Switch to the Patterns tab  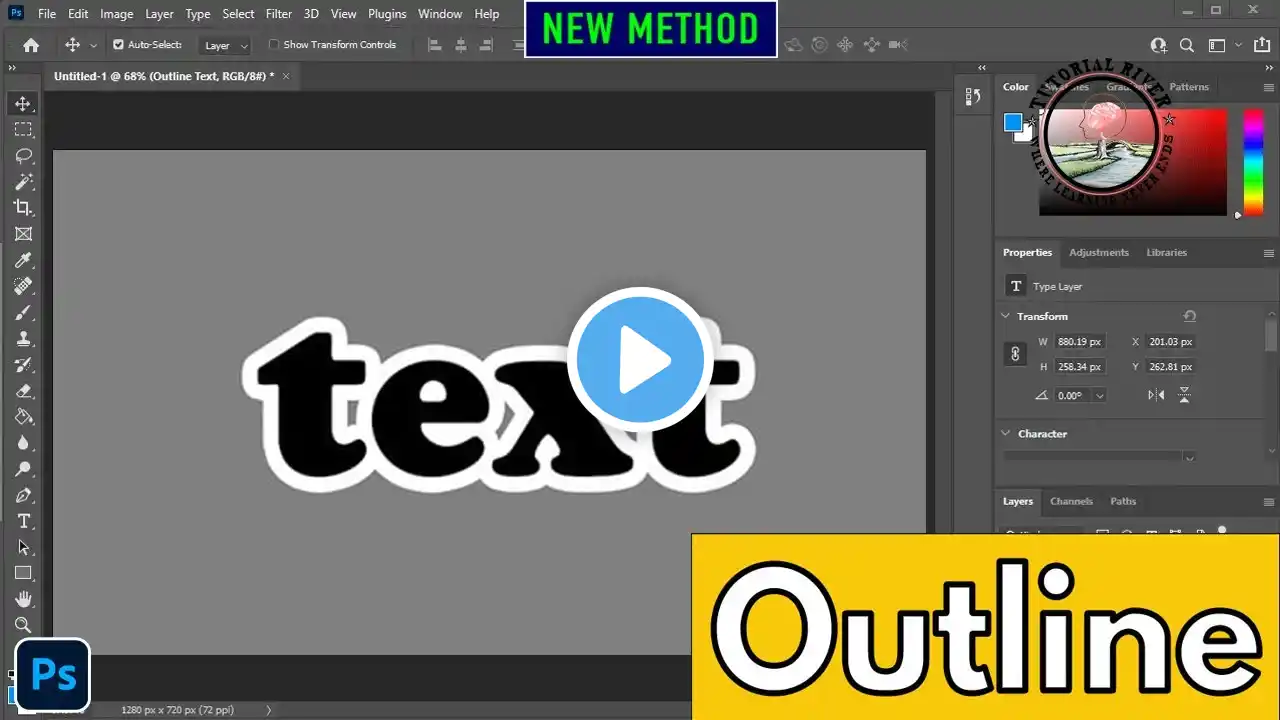coord(1189,87)
